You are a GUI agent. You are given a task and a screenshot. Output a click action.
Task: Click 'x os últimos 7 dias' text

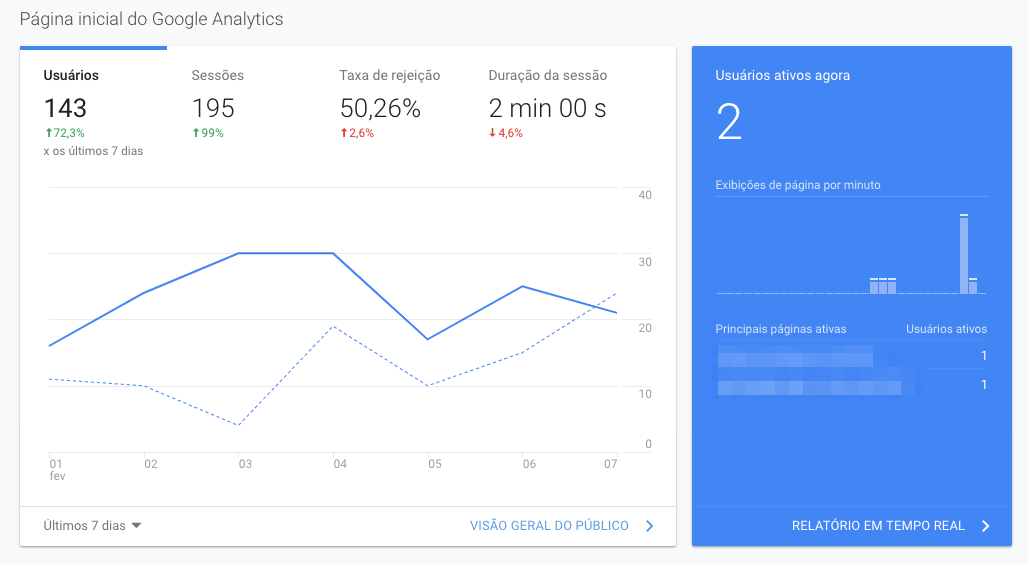[93, 151]
